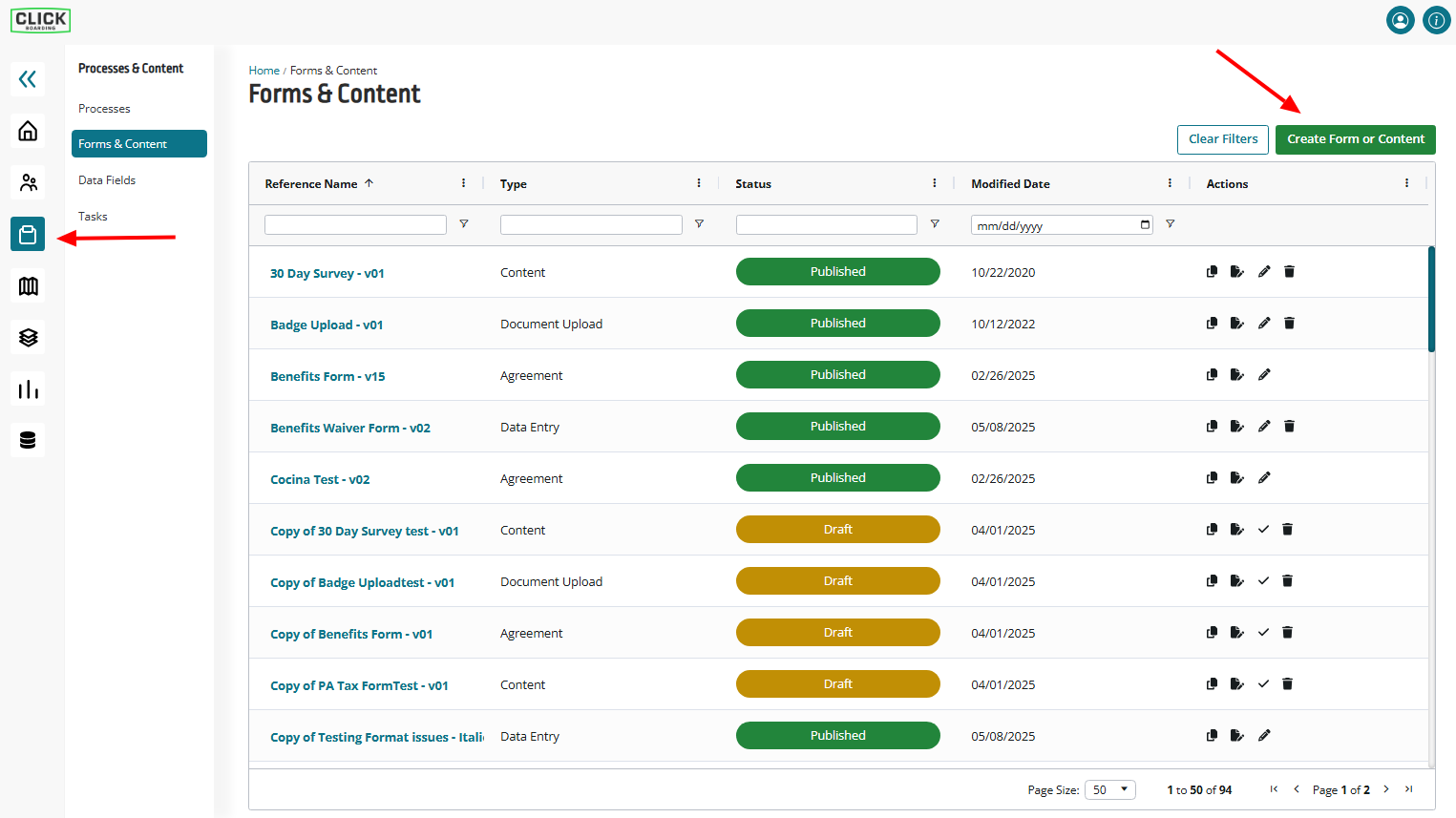The height and width of the screenshot is (818, 1456).
Task: Click the Clear Filters button
Action: (1223, 139)
